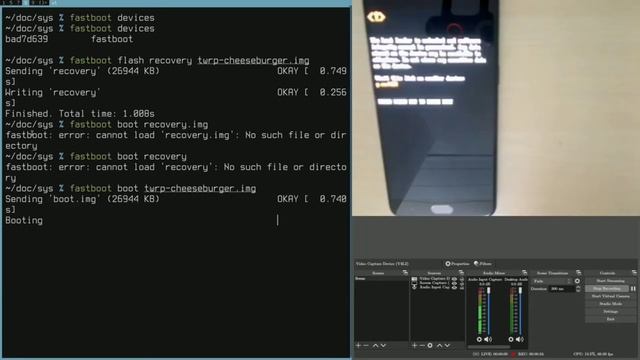Image resolution: width=640 pixels, height=360 pixels.
Task: Click the Start Virtual Camera button
Action: [610, 296]
